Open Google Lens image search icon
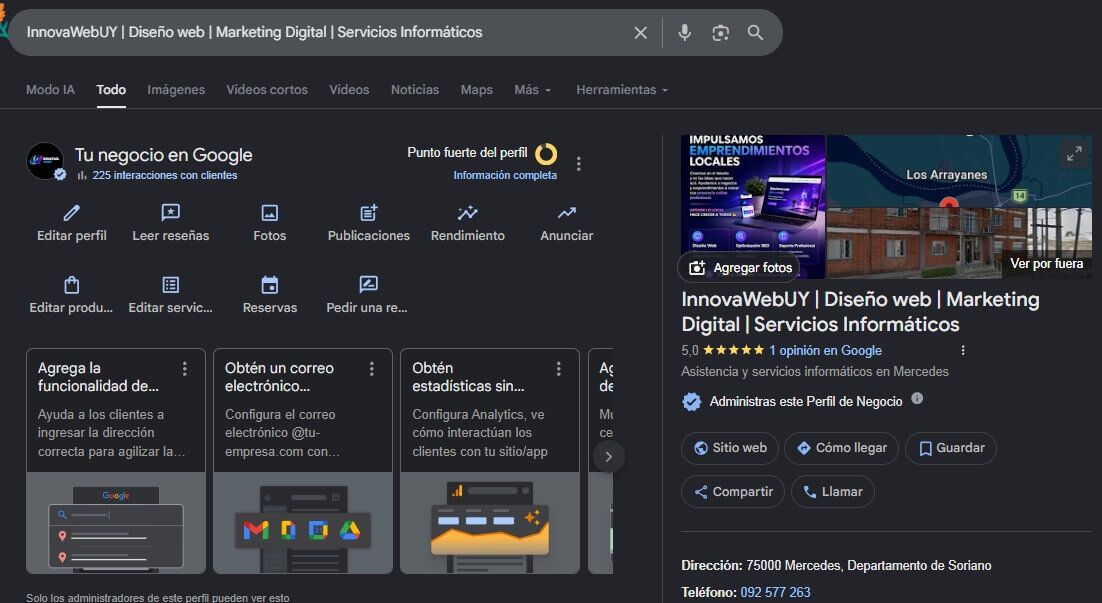This screenshot has width=1102, height=603. point(720,32)
